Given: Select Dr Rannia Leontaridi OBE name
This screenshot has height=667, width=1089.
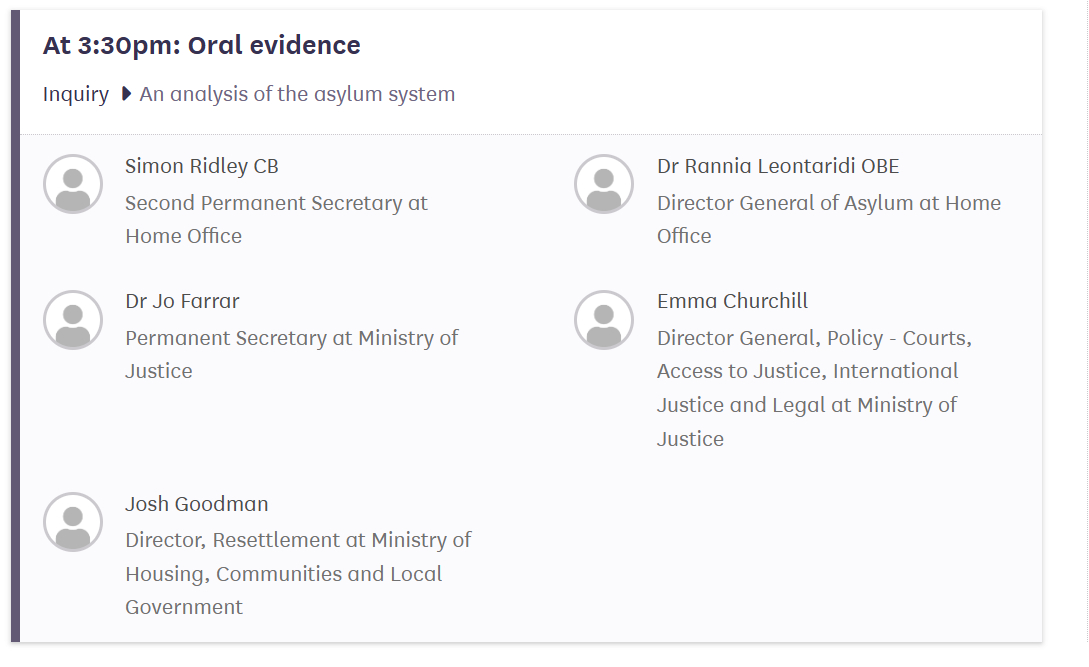Looking at the screenshot, I should [777, 166].
